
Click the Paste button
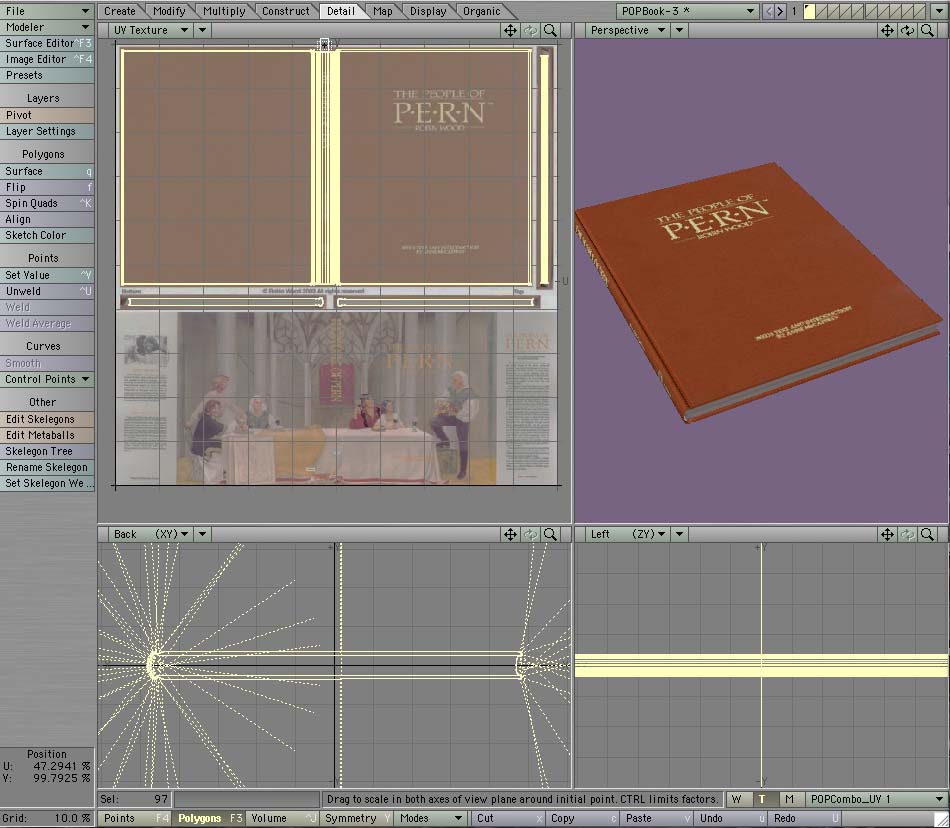click(x=656, y=818)
